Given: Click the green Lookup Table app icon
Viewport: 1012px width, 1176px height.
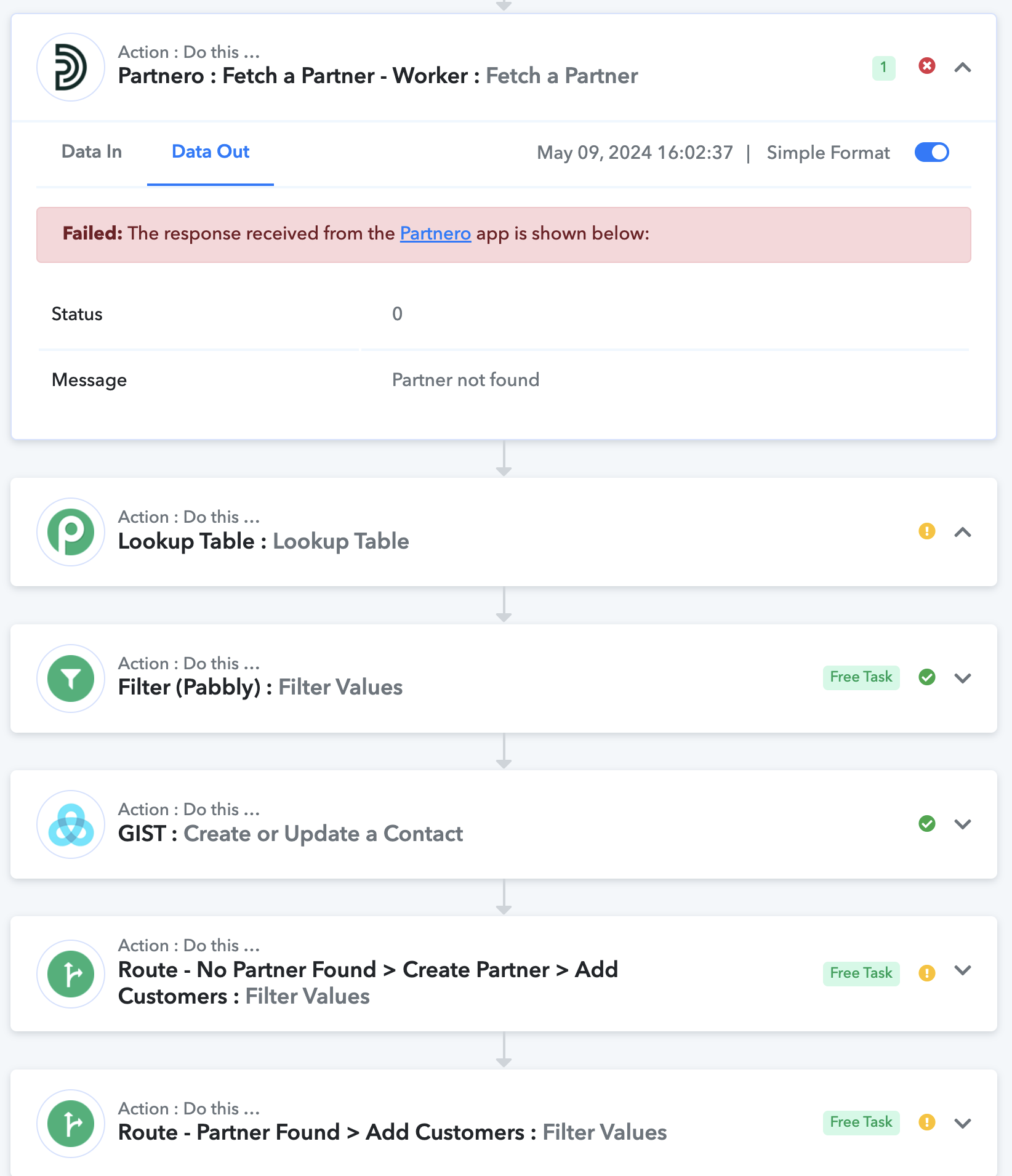Looking at the screenshot, I should pos(71,532).
